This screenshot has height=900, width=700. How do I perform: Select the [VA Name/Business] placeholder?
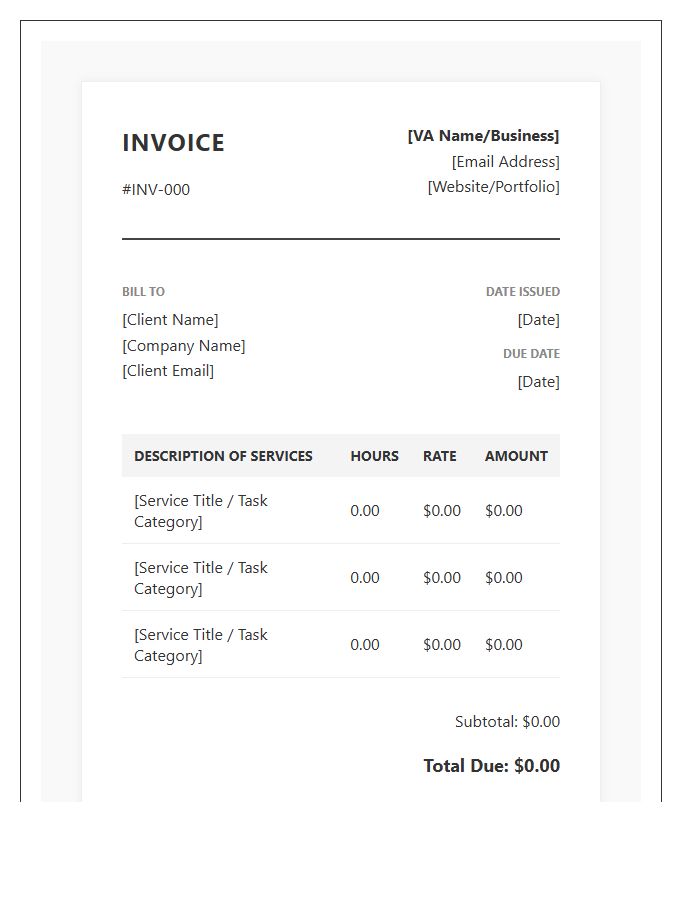483,136
